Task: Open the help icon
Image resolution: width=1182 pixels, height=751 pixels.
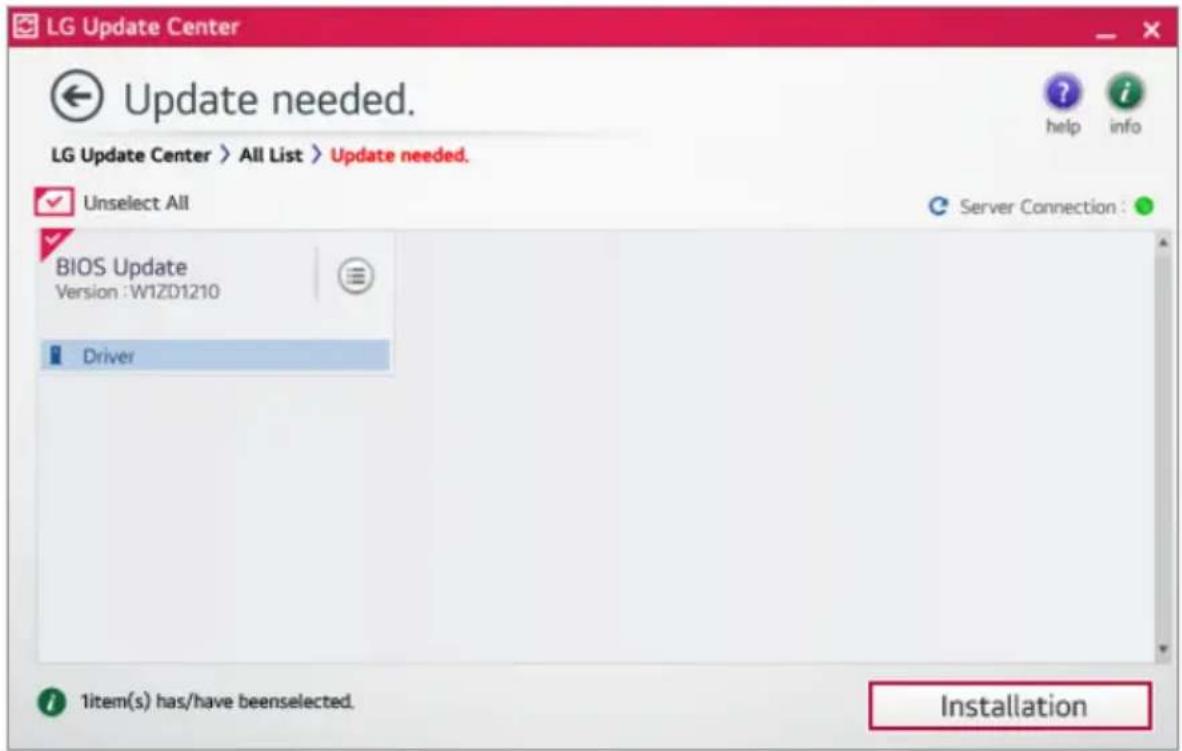Action: tap(1063, 93)
